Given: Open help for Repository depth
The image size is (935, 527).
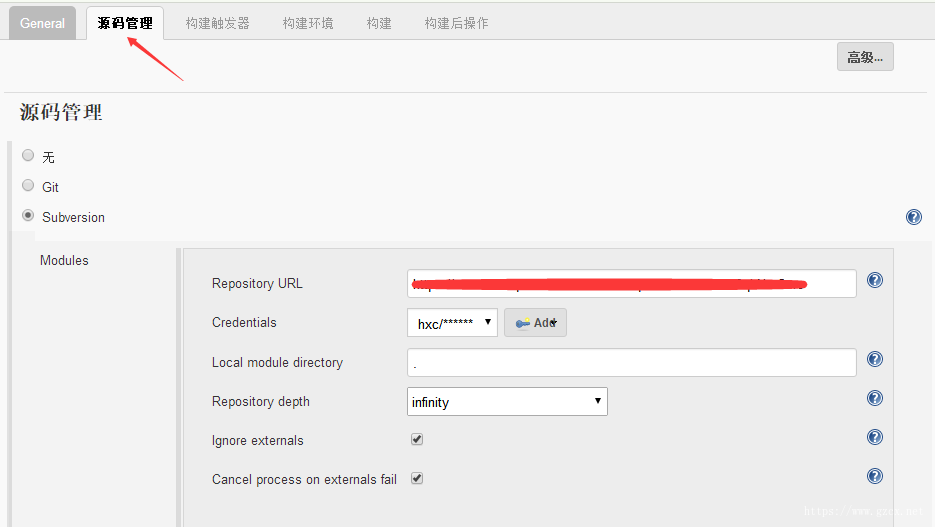Looking at the screenshot, I should pyautogui.click(x=875, y=398).
